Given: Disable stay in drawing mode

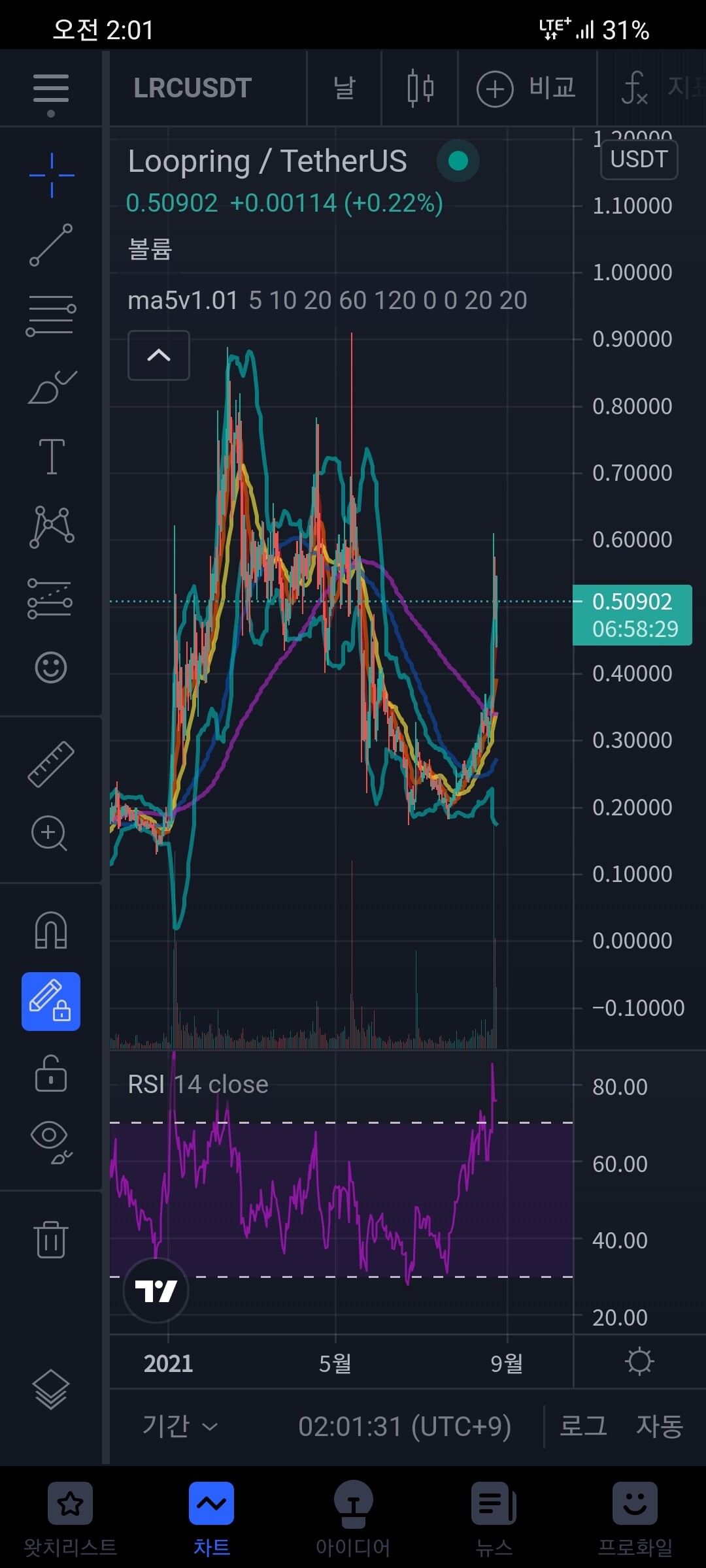Looking at the screenshot, I should click(51, 1002).
